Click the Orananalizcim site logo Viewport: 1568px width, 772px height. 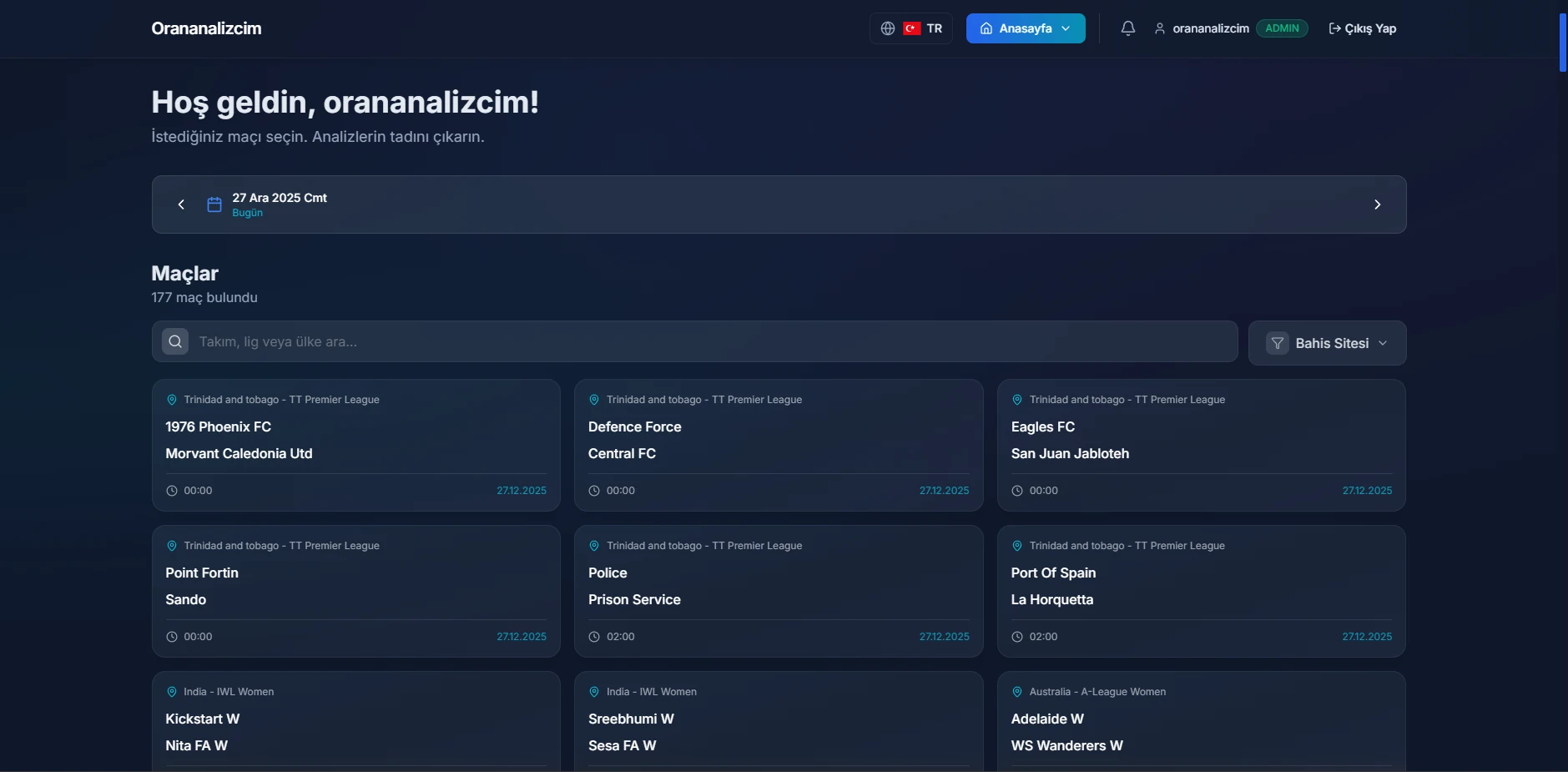(x=206, y=28)
